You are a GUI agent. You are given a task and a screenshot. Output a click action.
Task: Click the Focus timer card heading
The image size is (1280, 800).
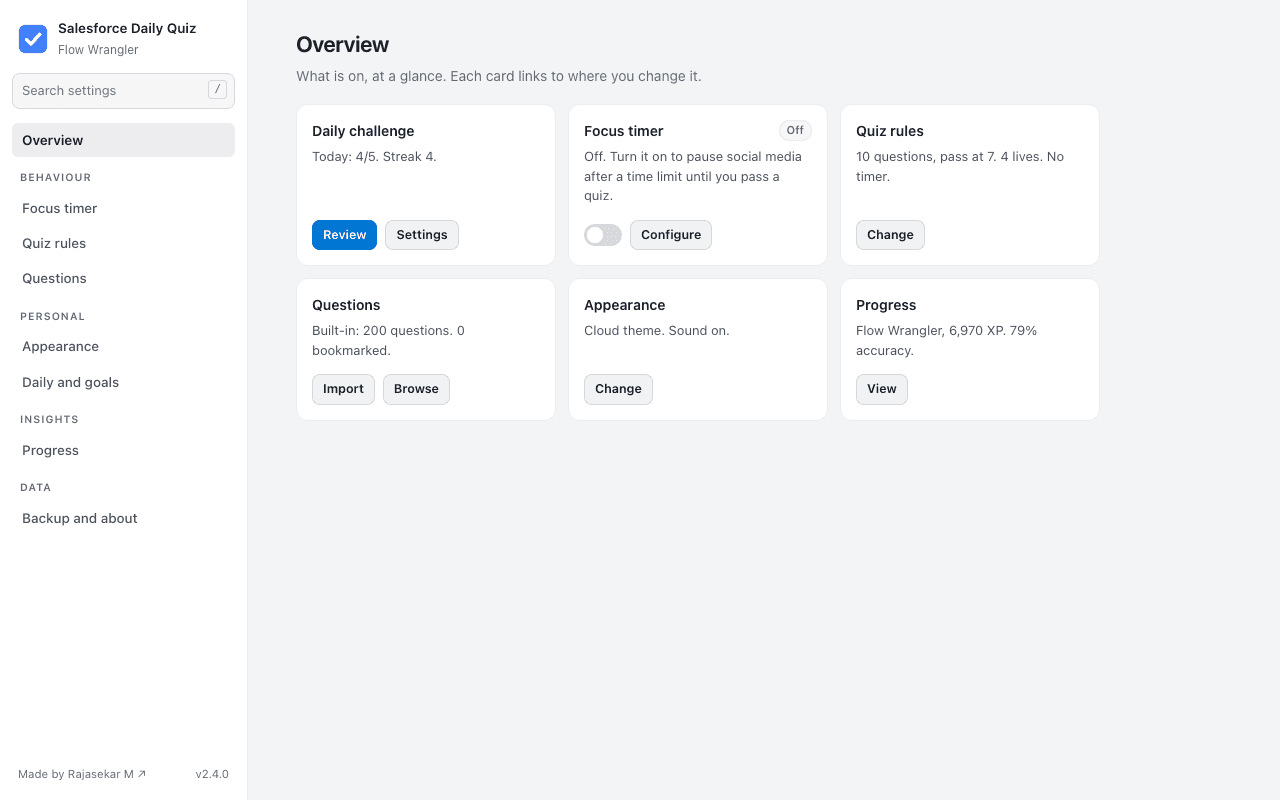point(624,131)
